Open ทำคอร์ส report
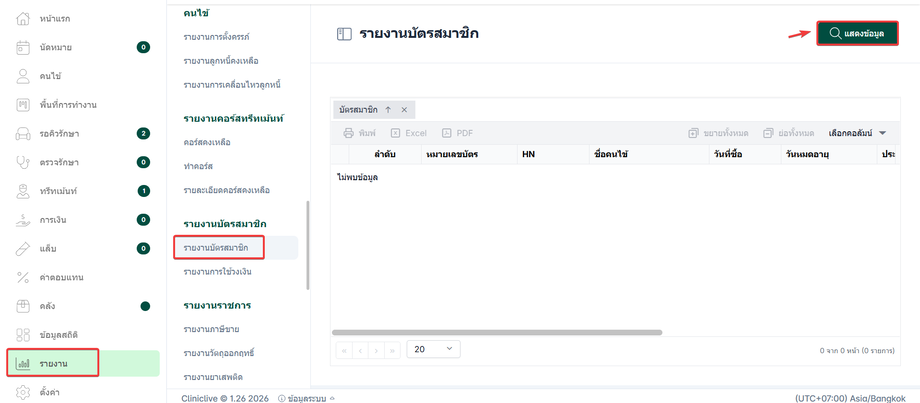The image size is (920, 403). (x=198, y=167)
